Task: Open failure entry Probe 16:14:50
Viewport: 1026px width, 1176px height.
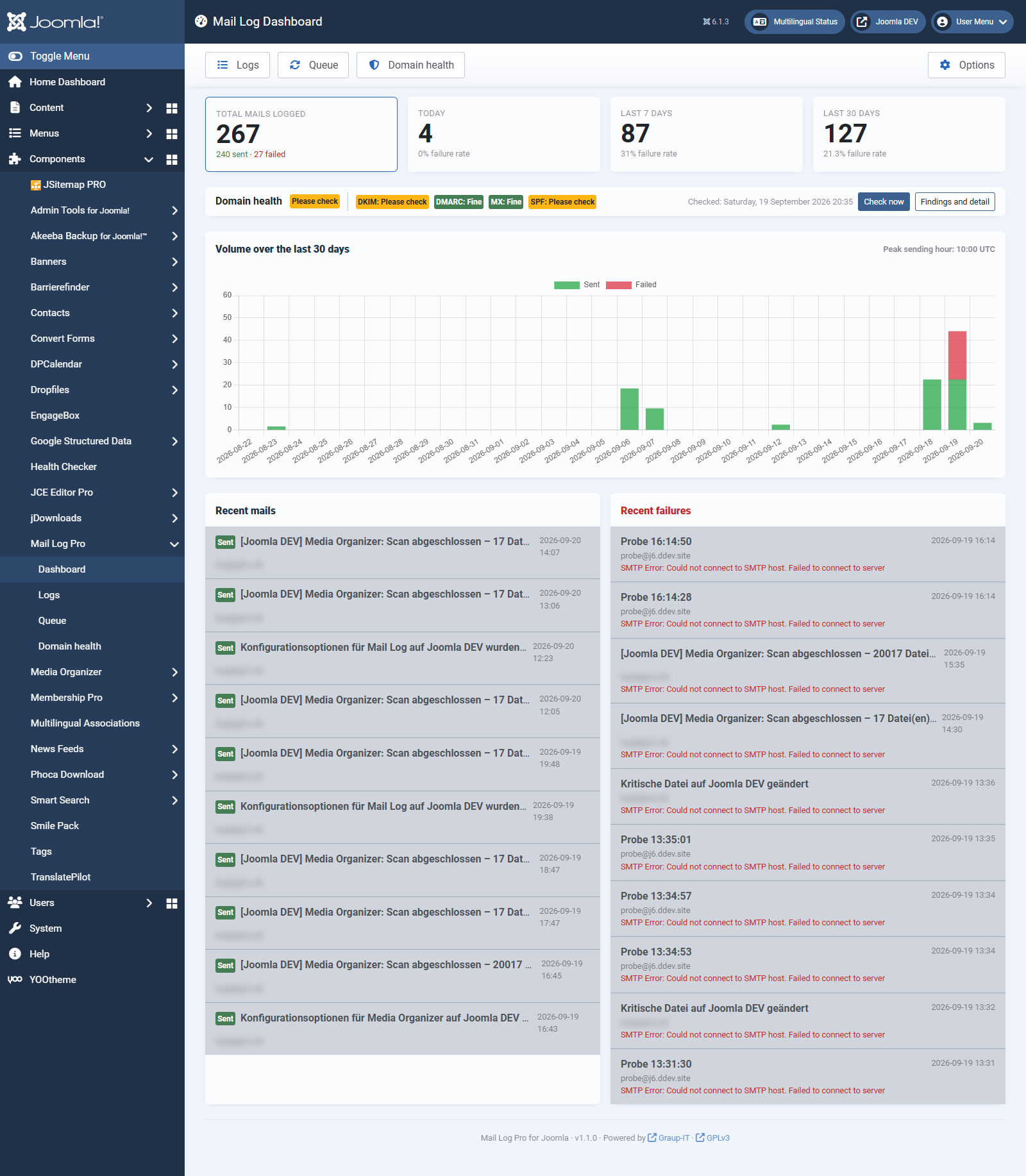Action: click(x=808, y=555)
